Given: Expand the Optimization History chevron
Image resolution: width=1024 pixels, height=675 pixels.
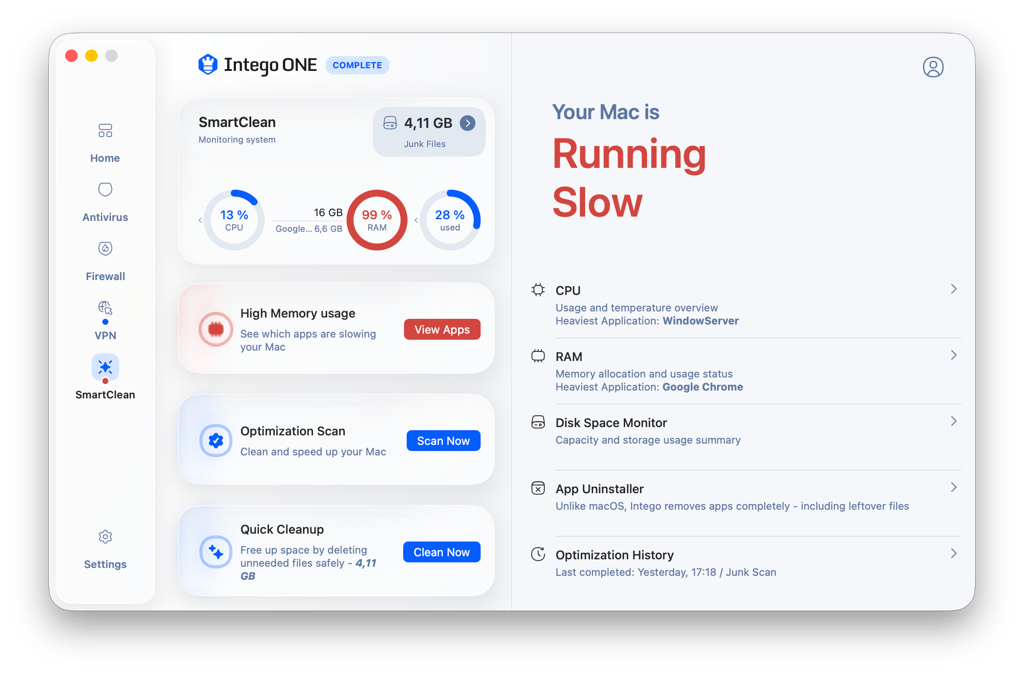Looking at the screenshot, I should coord(953,554).
